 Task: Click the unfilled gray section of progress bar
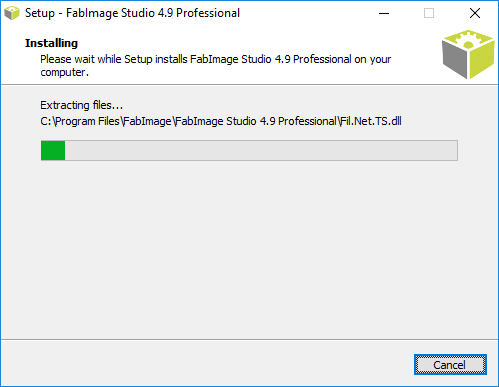pyautogui.click(x=261, y=151)
